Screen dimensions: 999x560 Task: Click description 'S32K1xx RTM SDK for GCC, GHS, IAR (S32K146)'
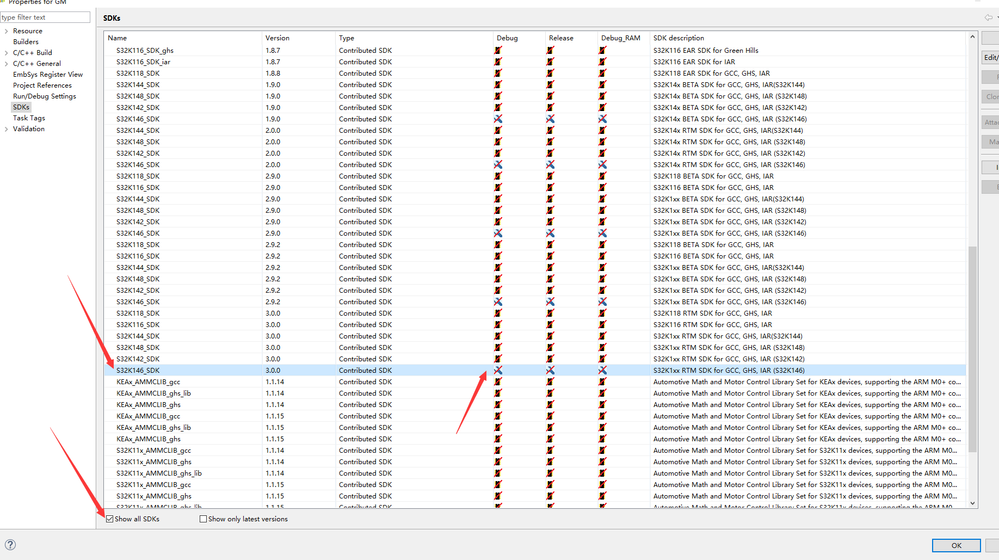point(728,370)
